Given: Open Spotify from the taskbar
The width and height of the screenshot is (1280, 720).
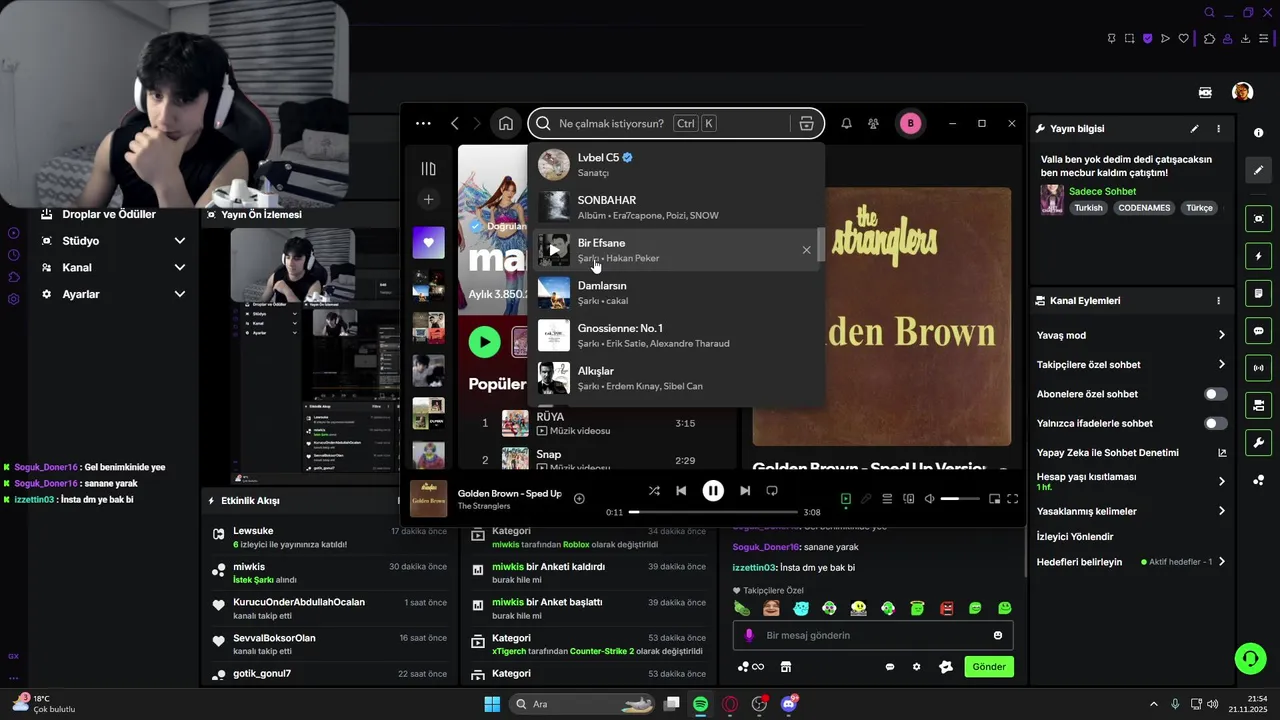Looking at the screenshot, I should point(701,704).
